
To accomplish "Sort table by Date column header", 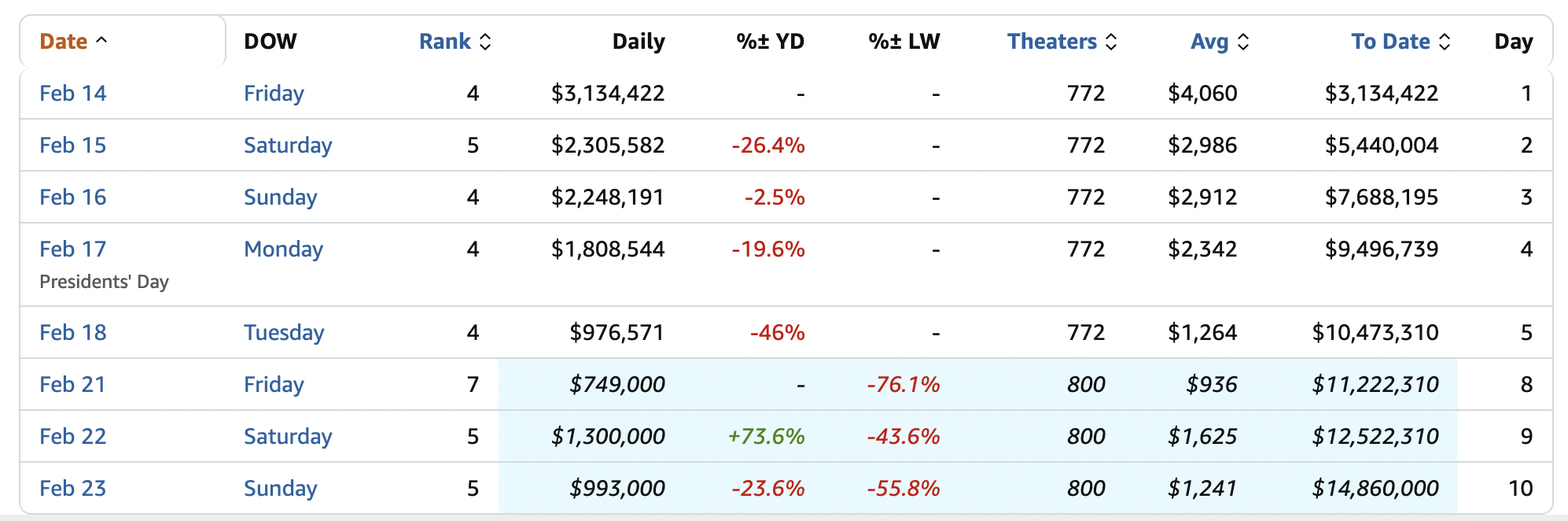I will click(x=64, y=42).
